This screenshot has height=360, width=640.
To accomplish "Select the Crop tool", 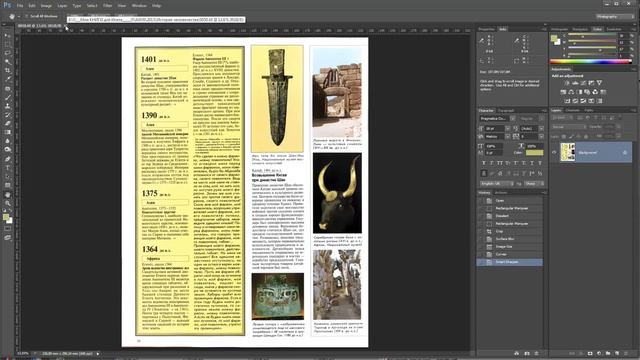I will 7,71.
